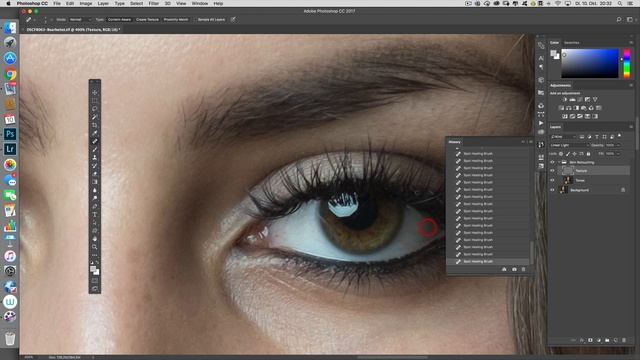Select the Eyedropper tool
This screenshot has height=360, width=640.
click(95, 133)
